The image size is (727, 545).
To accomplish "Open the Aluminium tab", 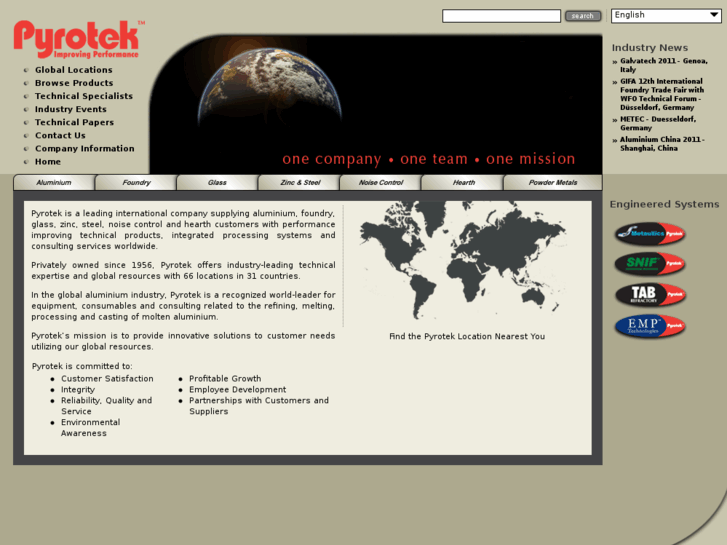I will (54, 182).
